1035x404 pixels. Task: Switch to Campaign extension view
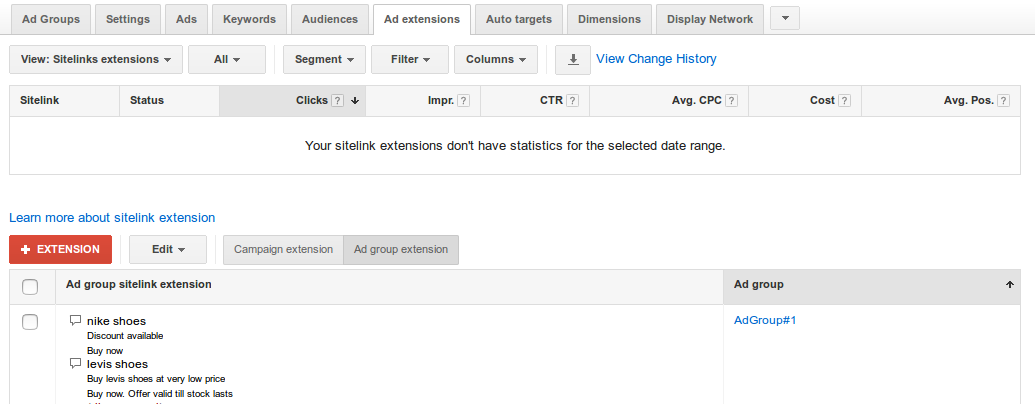(x=283, y=250)
